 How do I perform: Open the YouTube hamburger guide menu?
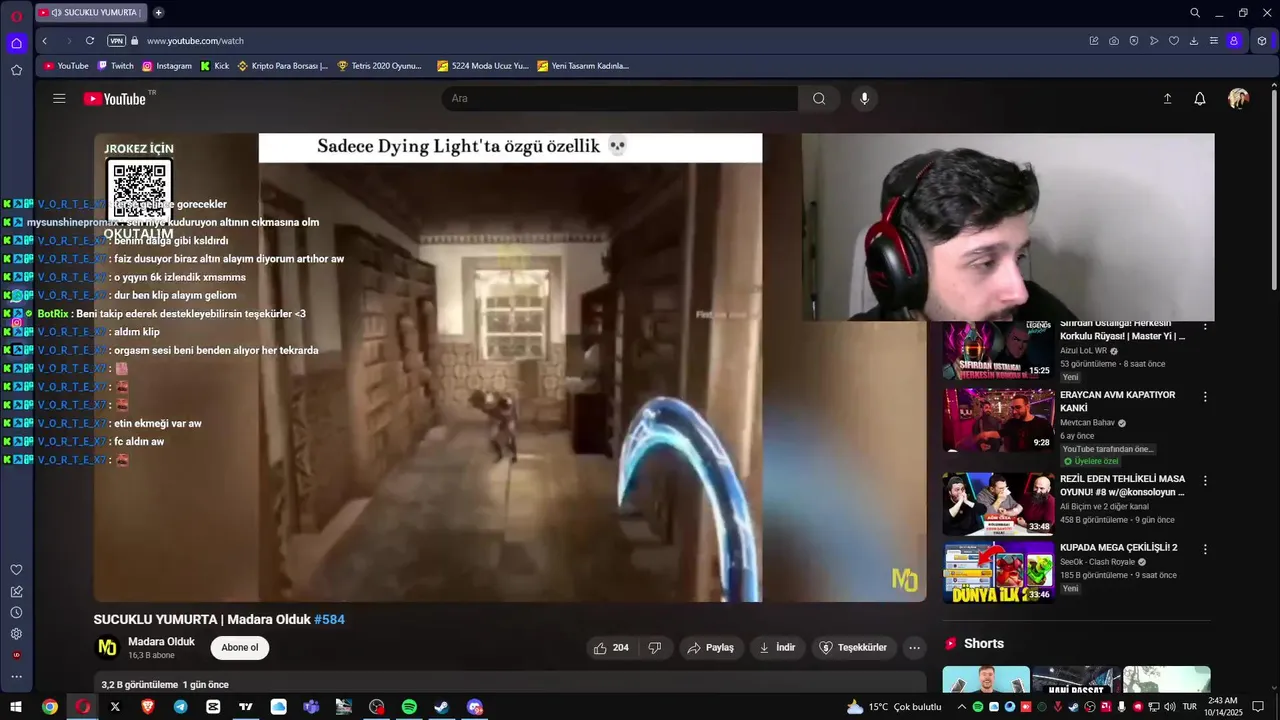[59, 98]
